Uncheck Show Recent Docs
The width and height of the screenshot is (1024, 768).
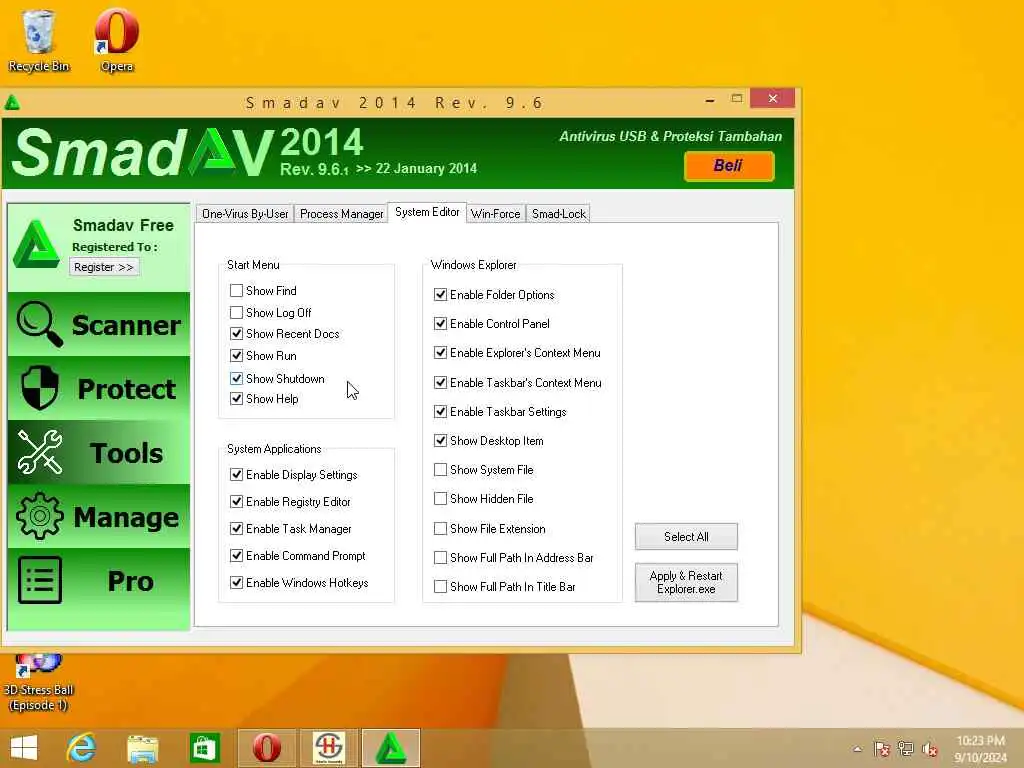[236, 334]
